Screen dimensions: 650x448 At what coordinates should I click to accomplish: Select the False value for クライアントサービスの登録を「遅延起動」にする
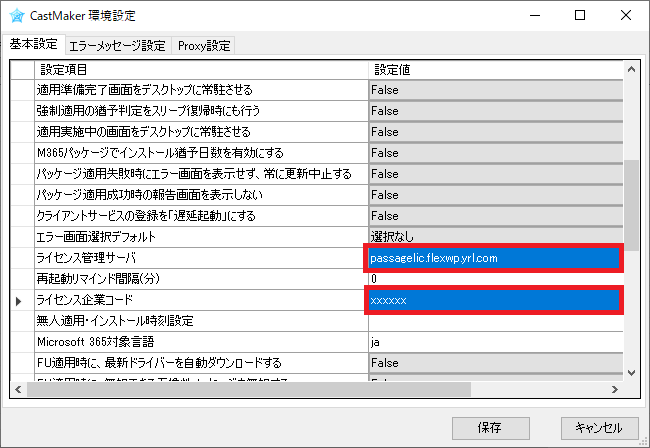(x=496, y=216)
